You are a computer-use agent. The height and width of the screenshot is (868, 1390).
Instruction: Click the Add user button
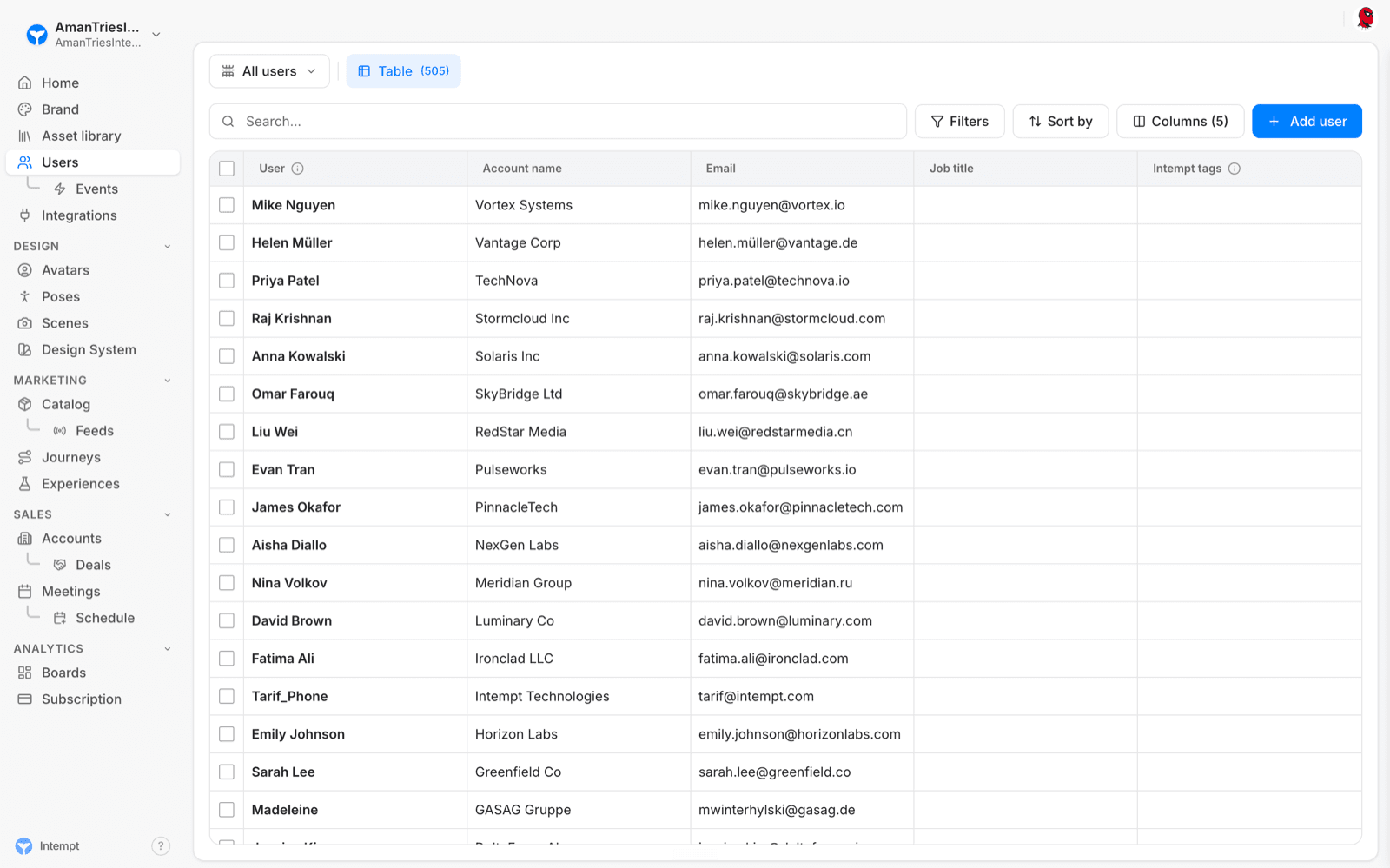(1307, 122)
